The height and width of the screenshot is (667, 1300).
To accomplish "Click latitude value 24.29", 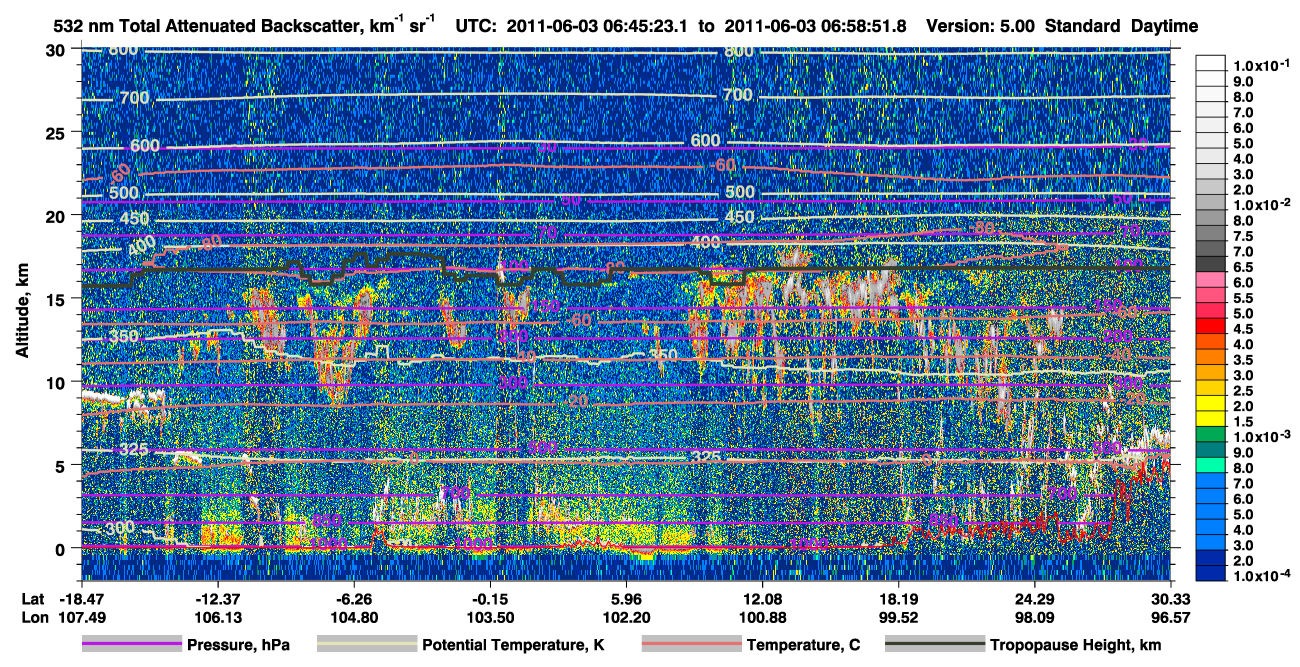I will click(1035, 598).
